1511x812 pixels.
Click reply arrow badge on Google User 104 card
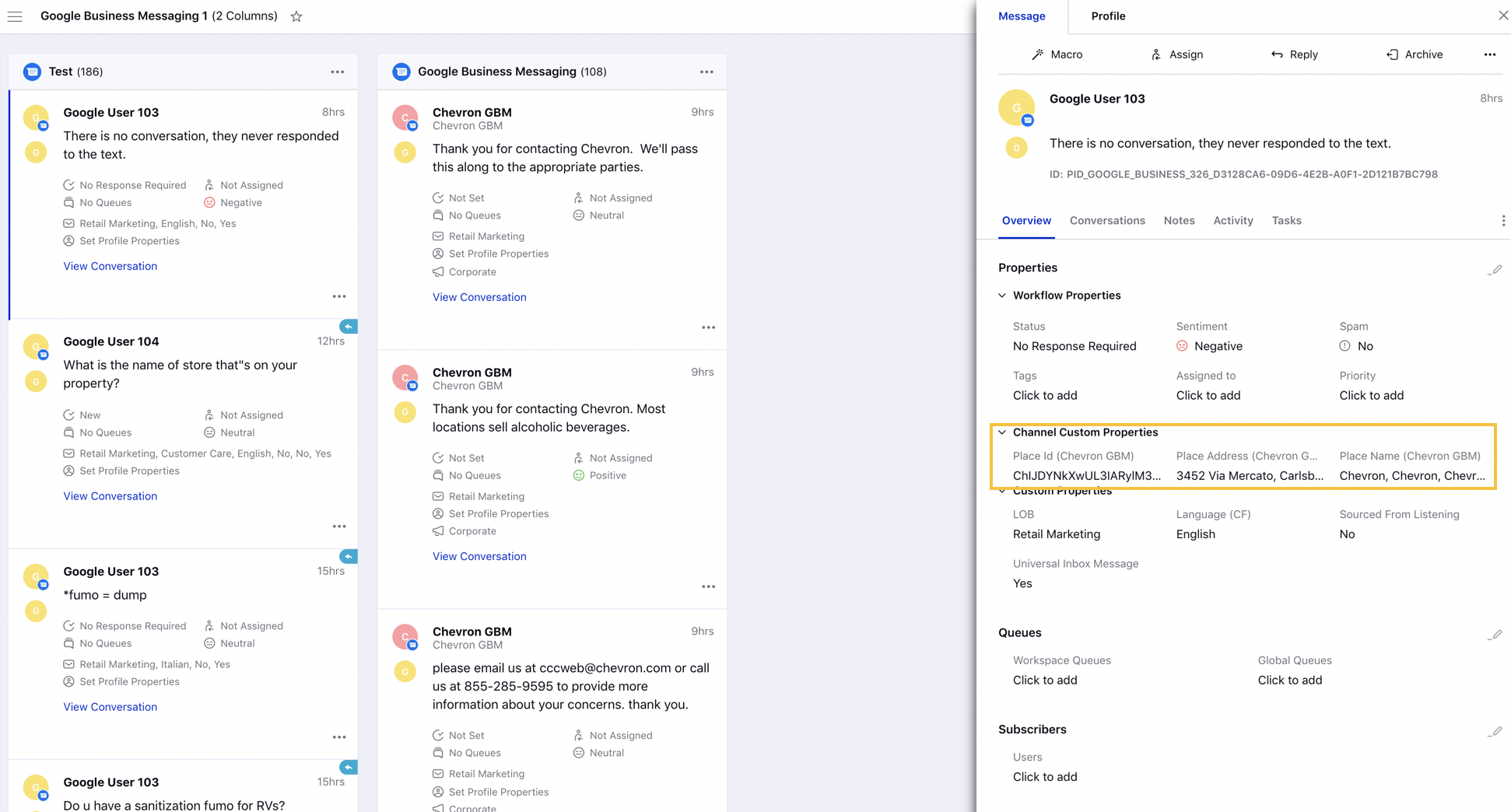click(x=349, y=327)
